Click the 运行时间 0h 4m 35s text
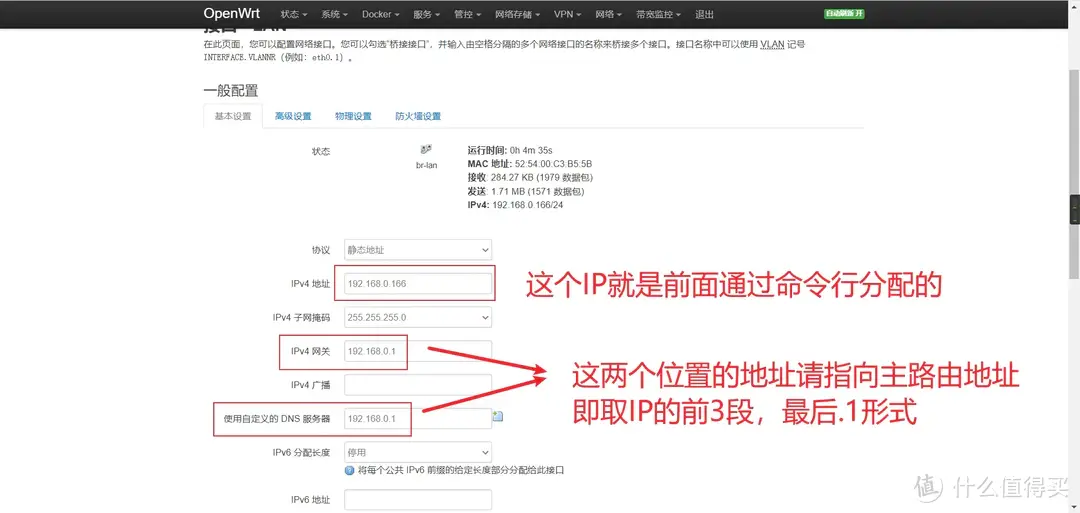Viewport: 1080px width, 513px height. click(x=510, y=150)
